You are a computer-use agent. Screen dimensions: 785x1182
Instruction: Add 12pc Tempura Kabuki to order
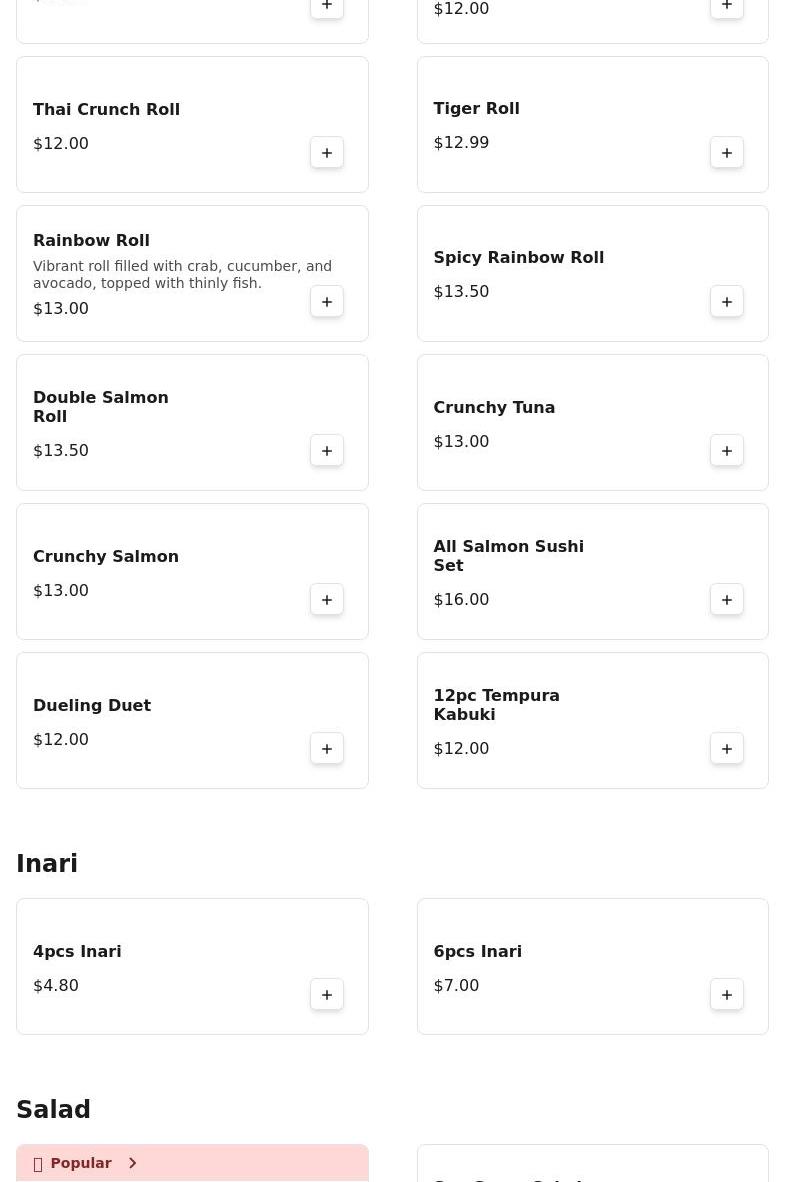coord(727,749)
